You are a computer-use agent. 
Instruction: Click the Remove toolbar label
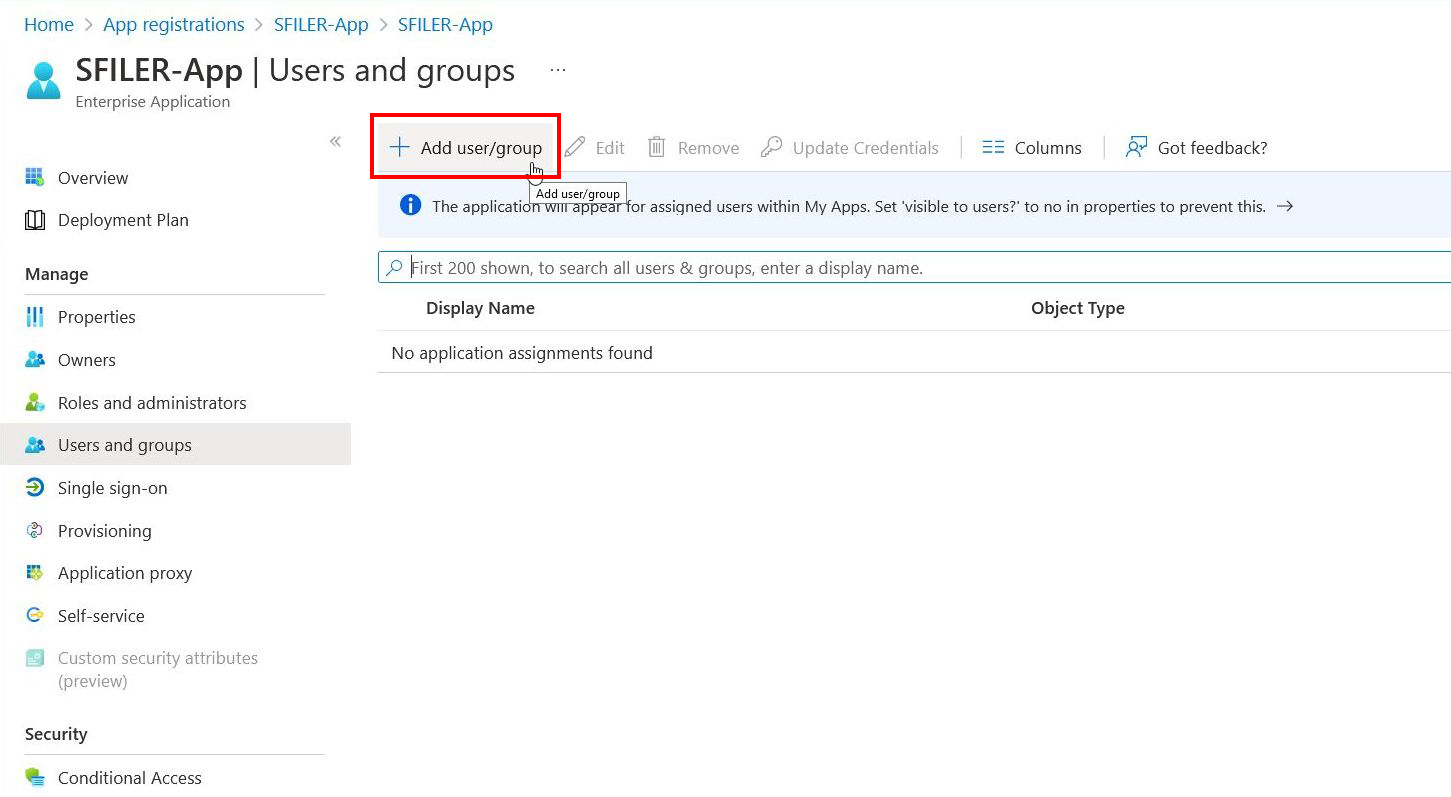[x=708, y=148]
